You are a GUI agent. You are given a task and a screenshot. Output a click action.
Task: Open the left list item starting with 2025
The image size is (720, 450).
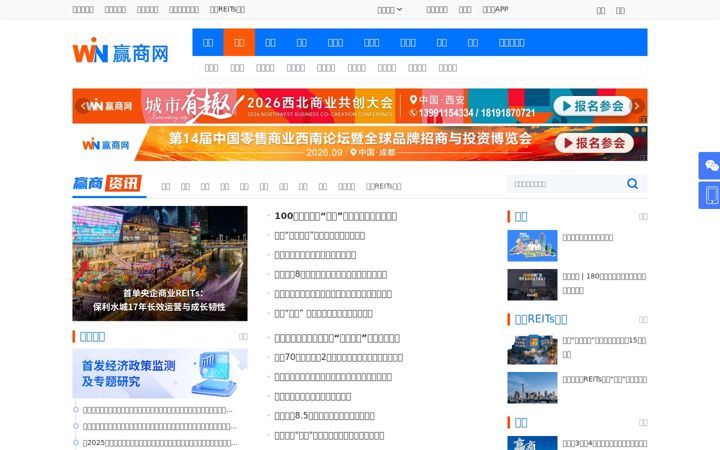(x=160, y=443)
